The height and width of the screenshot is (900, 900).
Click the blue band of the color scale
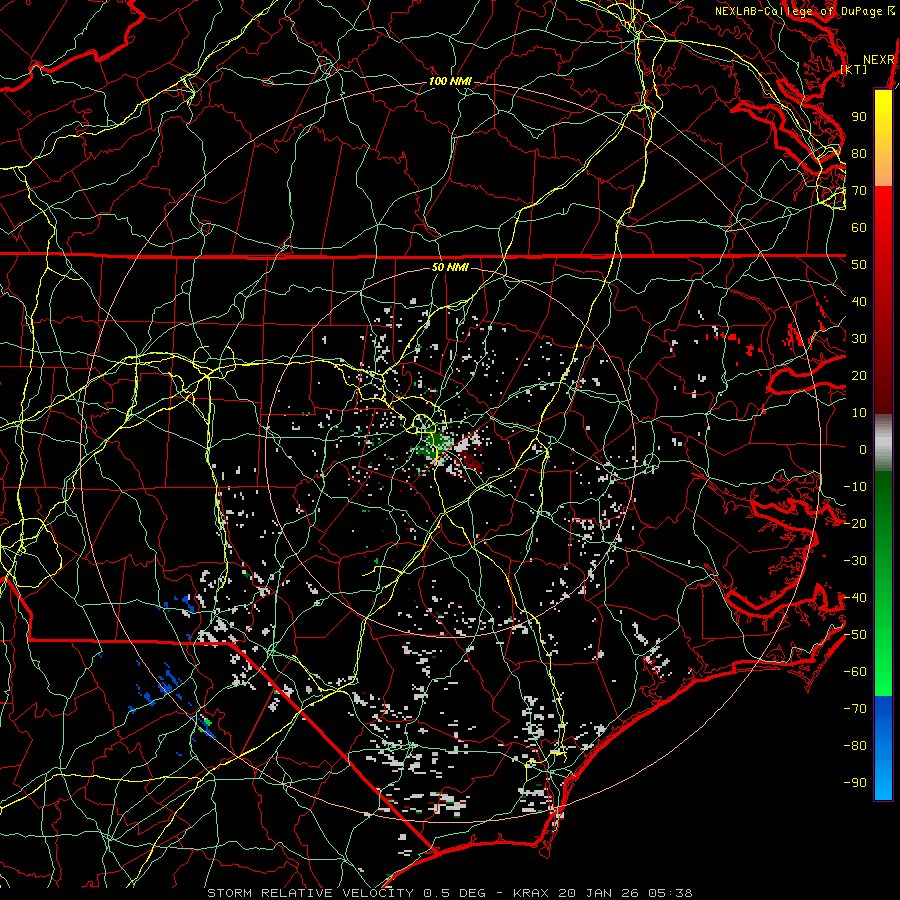click(x=883, y=748)
